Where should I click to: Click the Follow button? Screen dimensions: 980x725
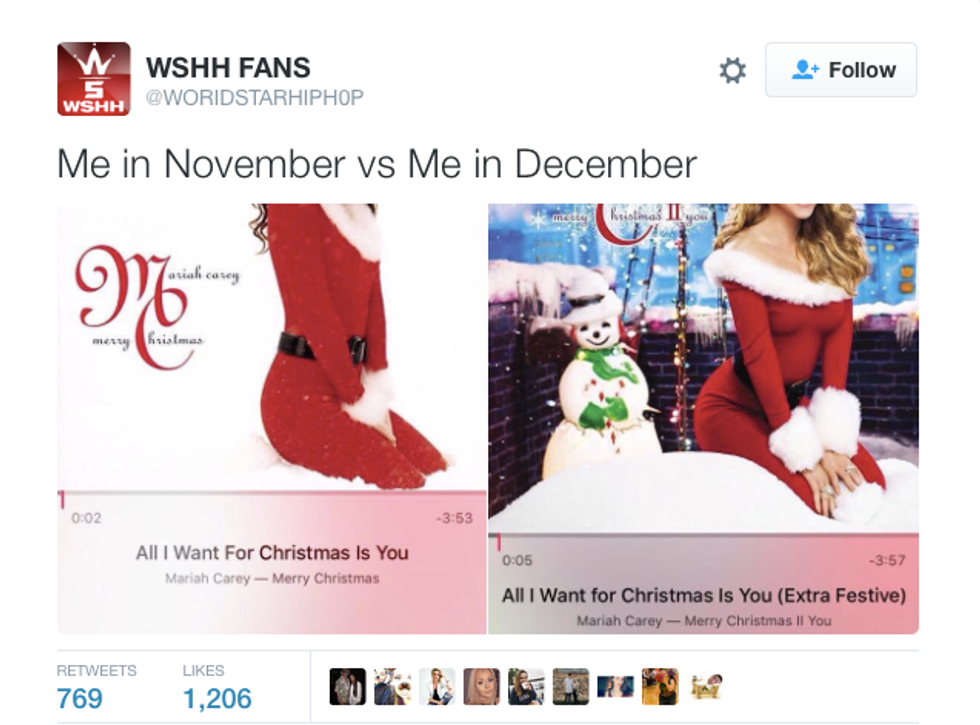pyautogui.click(x=841, y=70)
